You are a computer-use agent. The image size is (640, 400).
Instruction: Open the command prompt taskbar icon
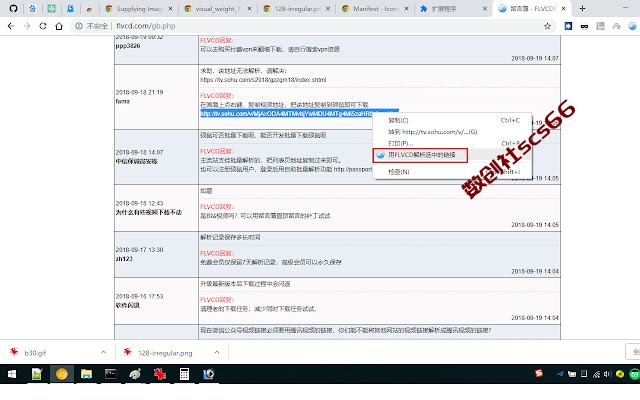111,374
